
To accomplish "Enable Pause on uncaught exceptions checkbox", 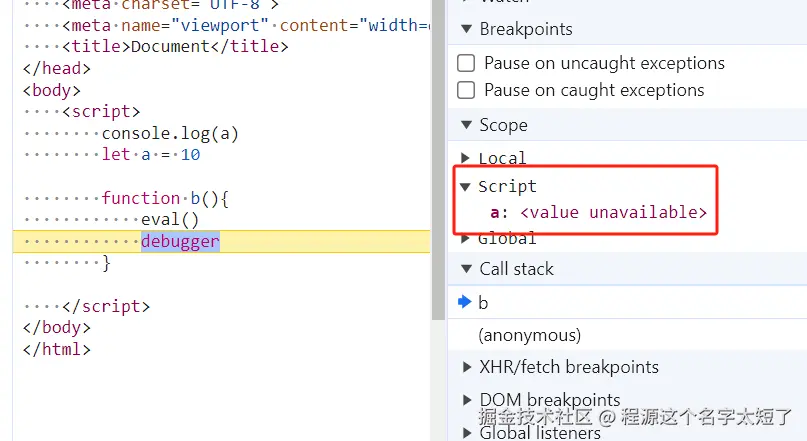I will point(466,63).
